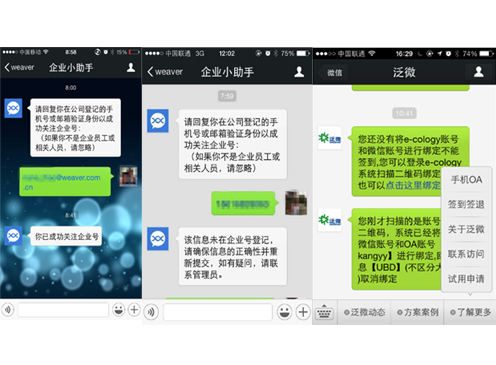Go back to weaver in middle chat
496x365 pixels.
[x=165, y=72]
